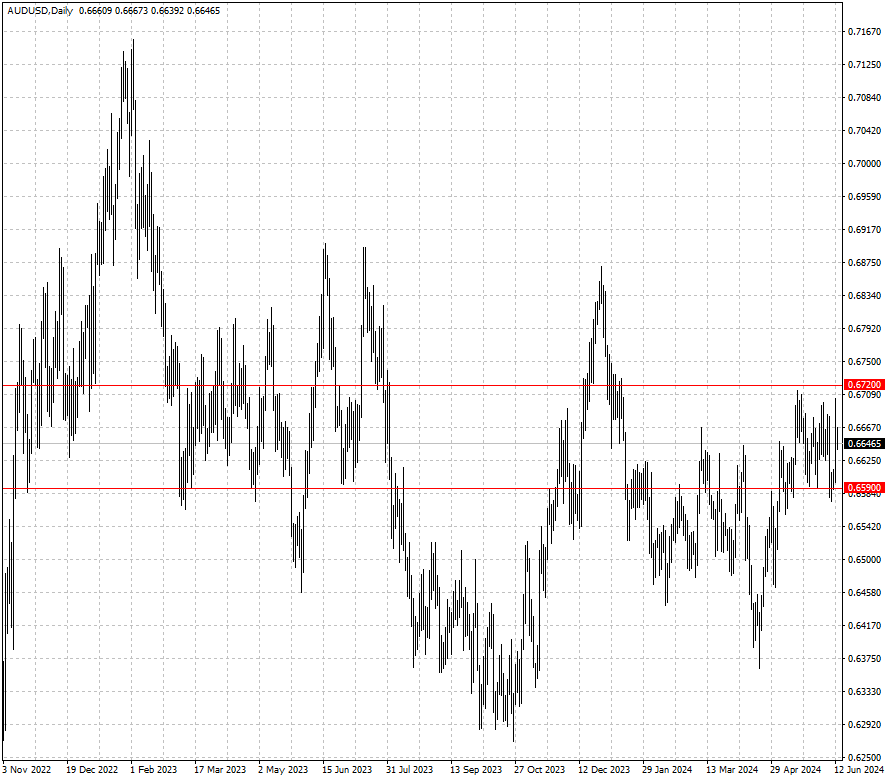Click the 0.62500 price axis label
888x781 pixels.
pyautogui.click(x=864, y=757)
